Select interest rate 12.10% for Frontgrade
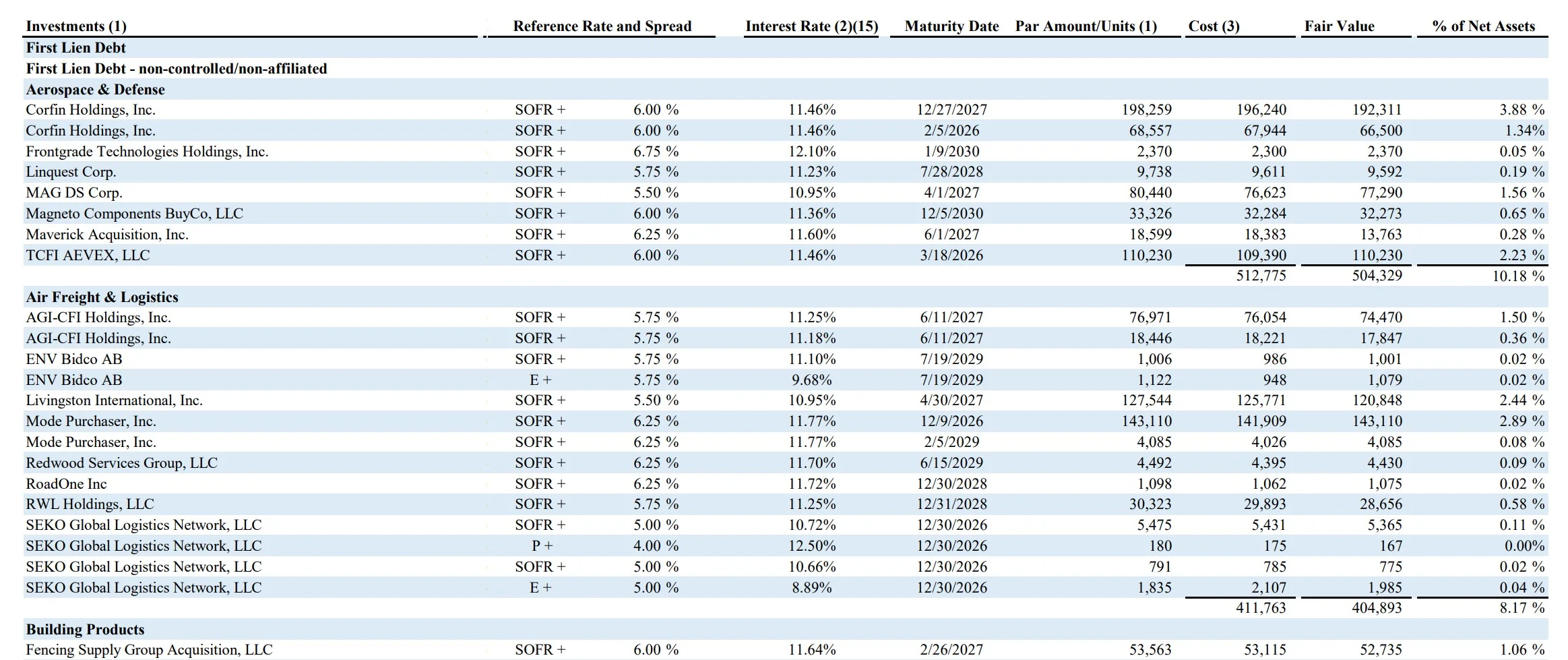Screen dimensions: 1568x660 click(812, 152)
